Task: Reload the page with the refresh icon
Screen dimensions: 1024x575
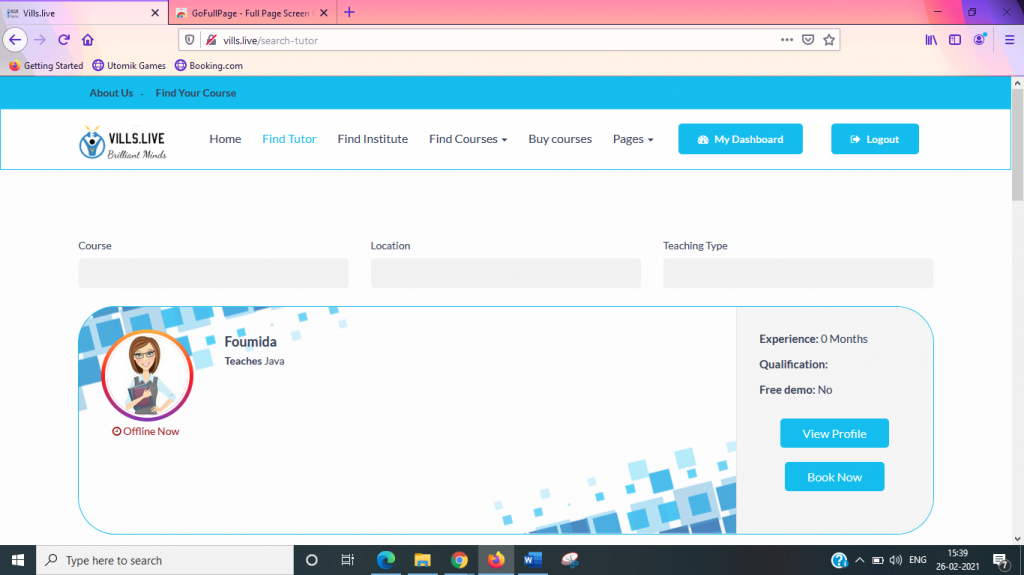Action: pyautogui.click(x=64, y=40)
